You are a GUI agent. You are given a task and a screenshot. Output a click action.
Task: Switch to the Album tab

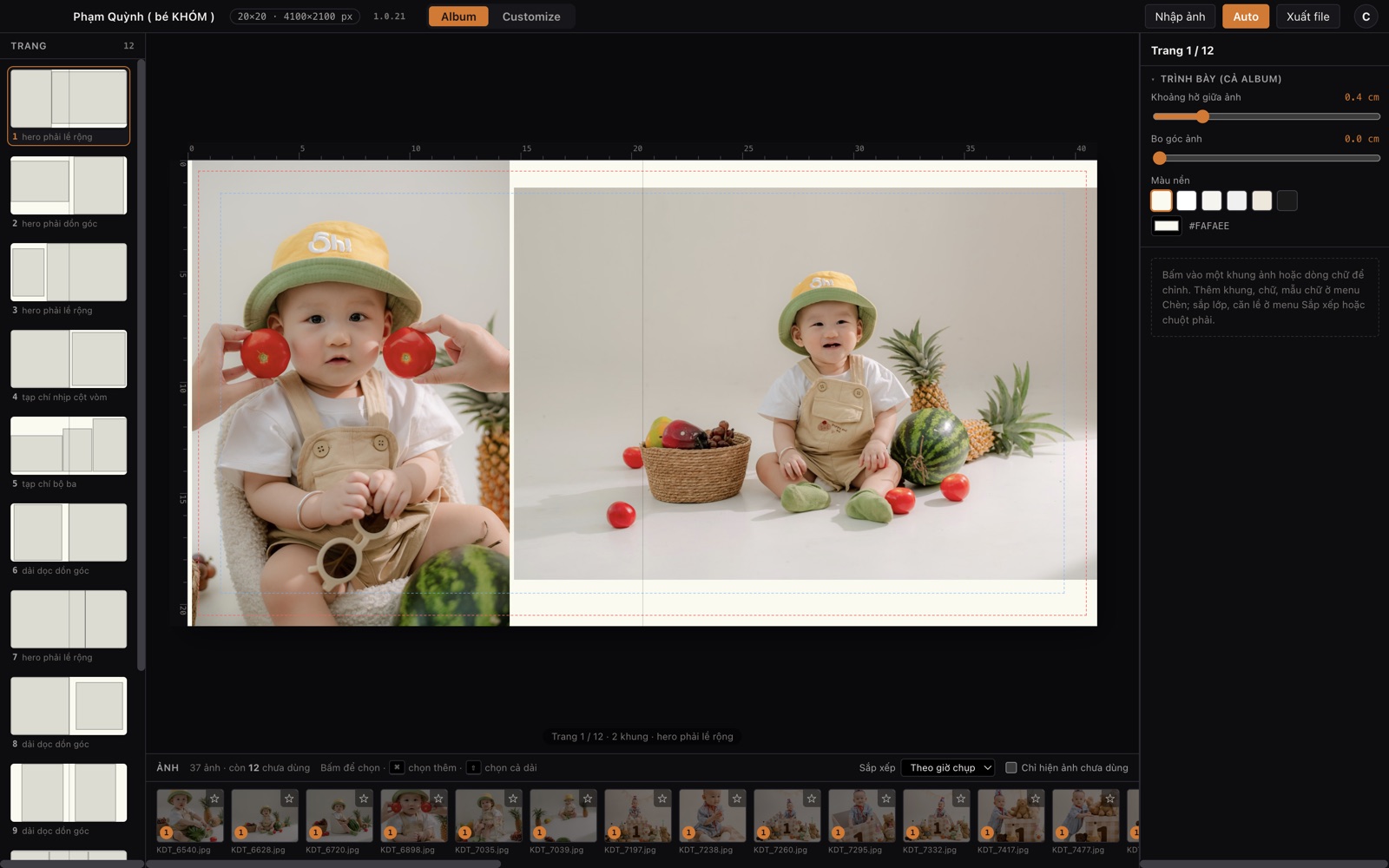pyautogui.click(x=458, y=16)
